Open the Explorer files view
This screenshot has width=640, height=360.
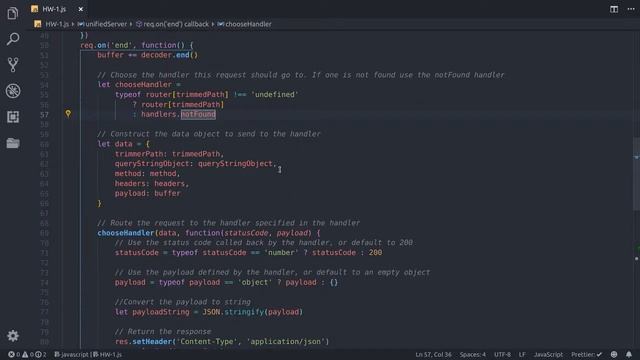click(13, 13)
